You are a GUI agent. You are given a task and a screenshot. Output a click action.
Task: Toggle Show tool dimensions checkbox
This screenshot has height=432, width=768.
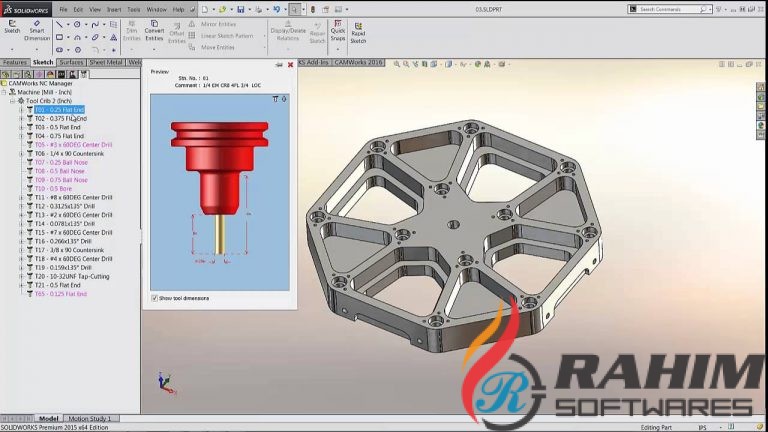point(155,298)
